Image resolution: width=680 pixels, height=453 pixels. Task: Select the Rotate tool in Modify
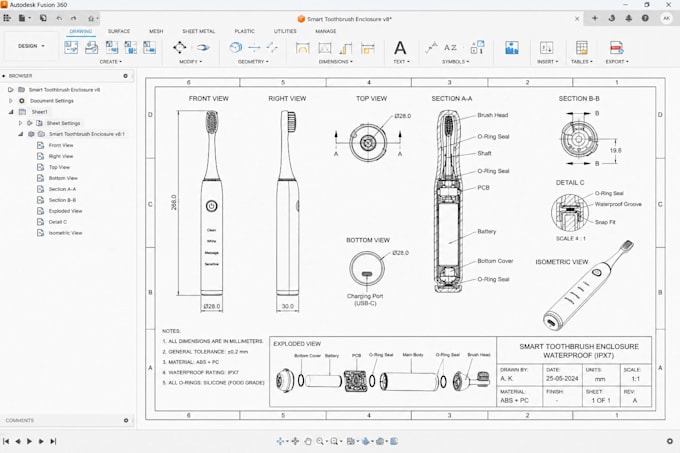203,47
